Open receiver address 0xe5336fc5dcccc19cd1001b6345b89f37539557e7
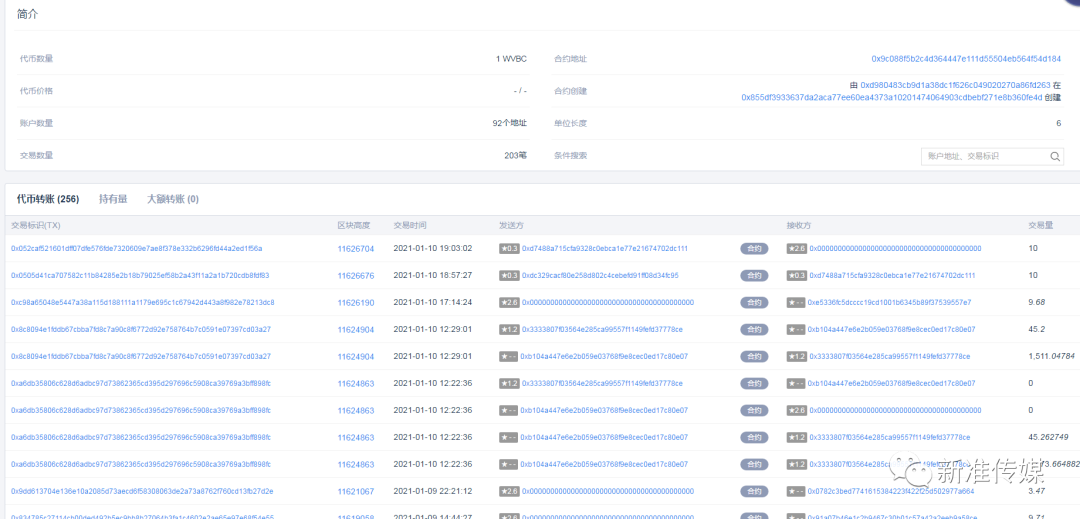The width and height of the screenshot is (1080, 519). coord(890,302)
